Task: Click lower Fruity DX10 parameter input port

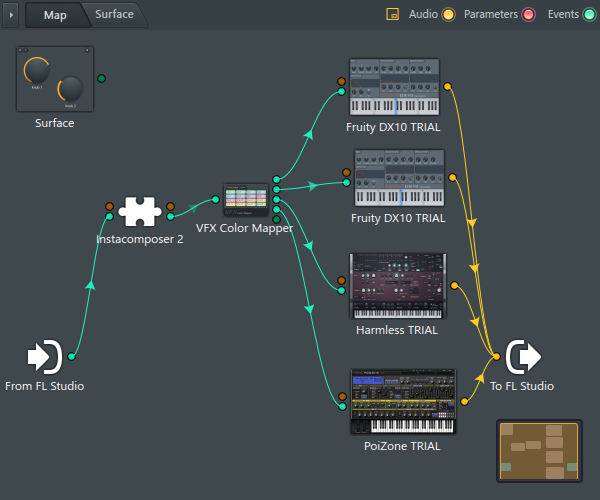Action: 346,172
